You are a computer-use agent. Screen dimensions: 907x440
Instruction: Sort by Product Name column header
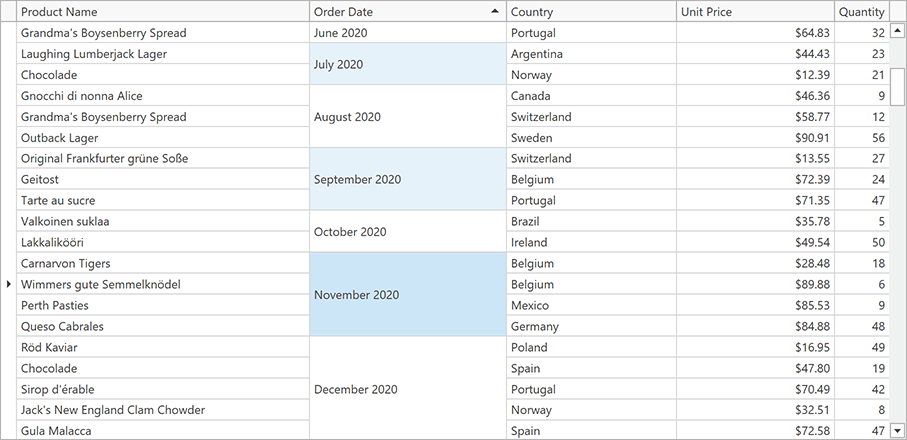click(x=160, y=12)
